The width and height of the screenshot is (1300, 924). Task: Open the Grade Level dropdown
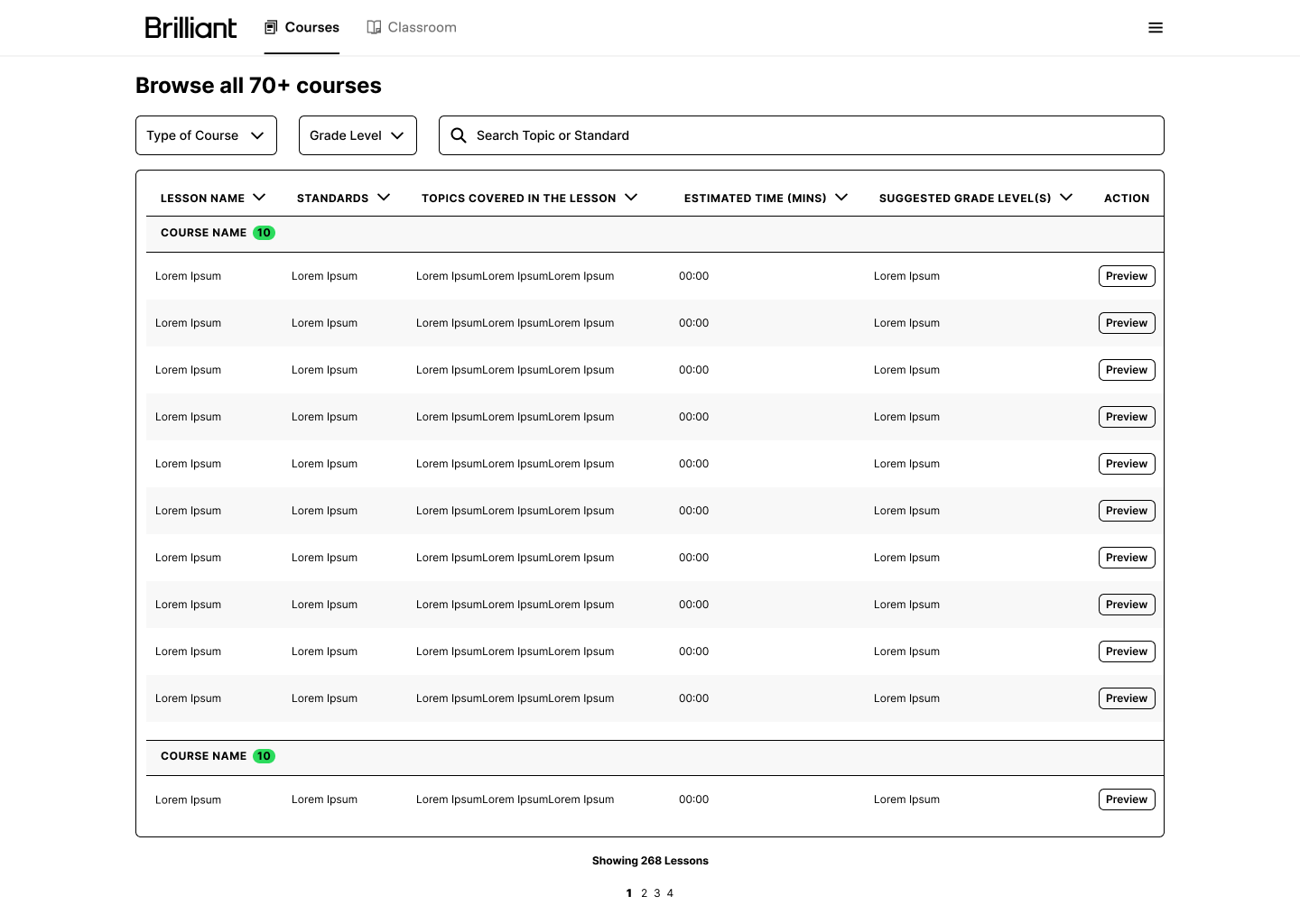coord(357,135)
